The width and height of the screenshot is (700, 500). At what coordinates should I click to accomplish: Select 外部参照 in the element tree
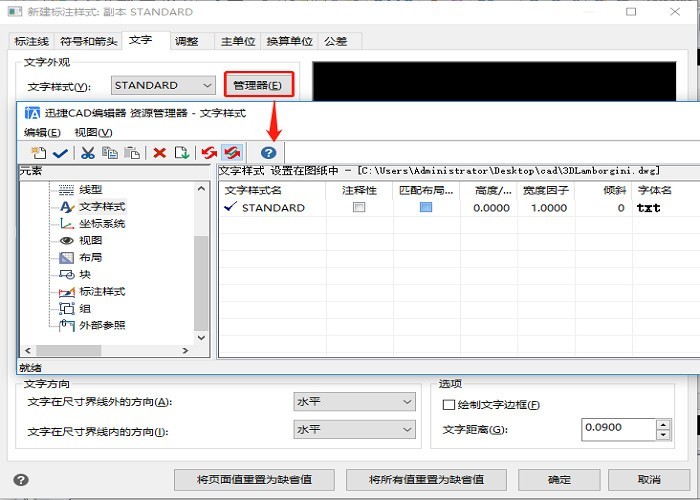[102, 325]
